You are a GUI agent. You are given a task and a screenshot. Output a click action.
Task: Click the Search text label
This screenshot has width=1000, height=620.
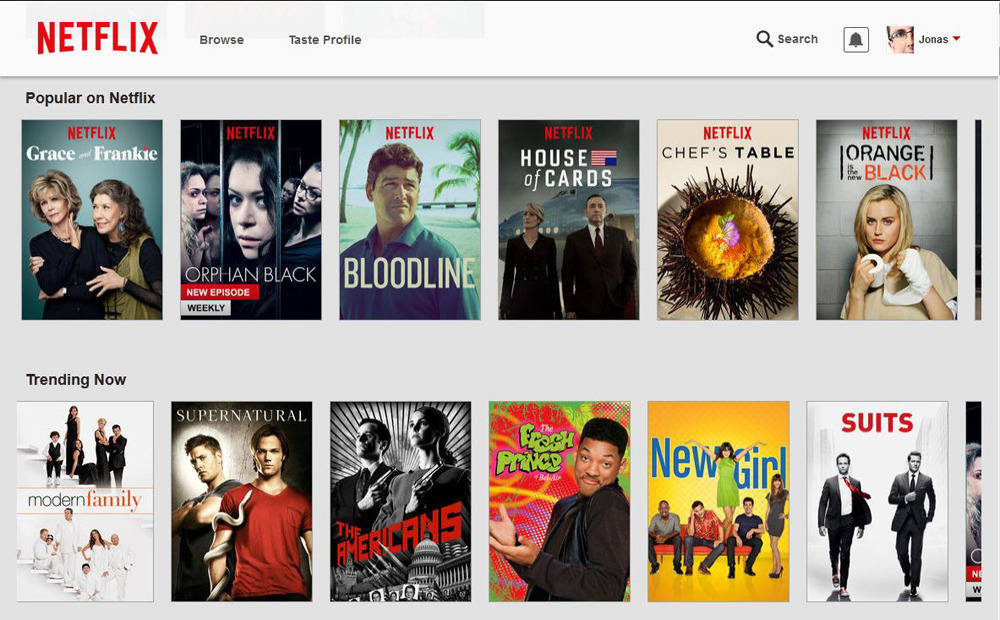pyautogui.click(x=797, y=39)
